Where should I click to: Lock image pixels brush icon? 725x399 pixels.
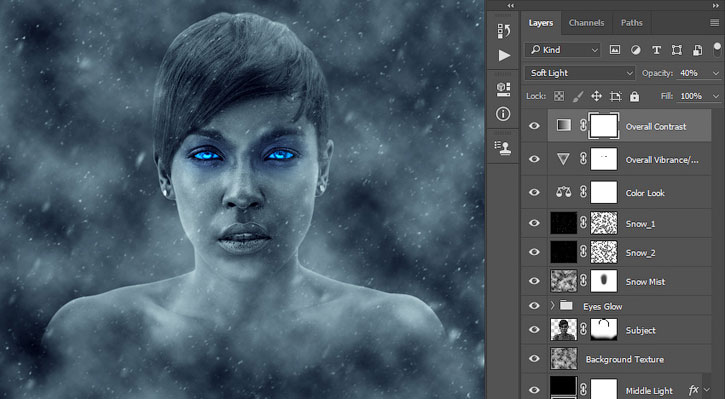(x=578, y=96)
